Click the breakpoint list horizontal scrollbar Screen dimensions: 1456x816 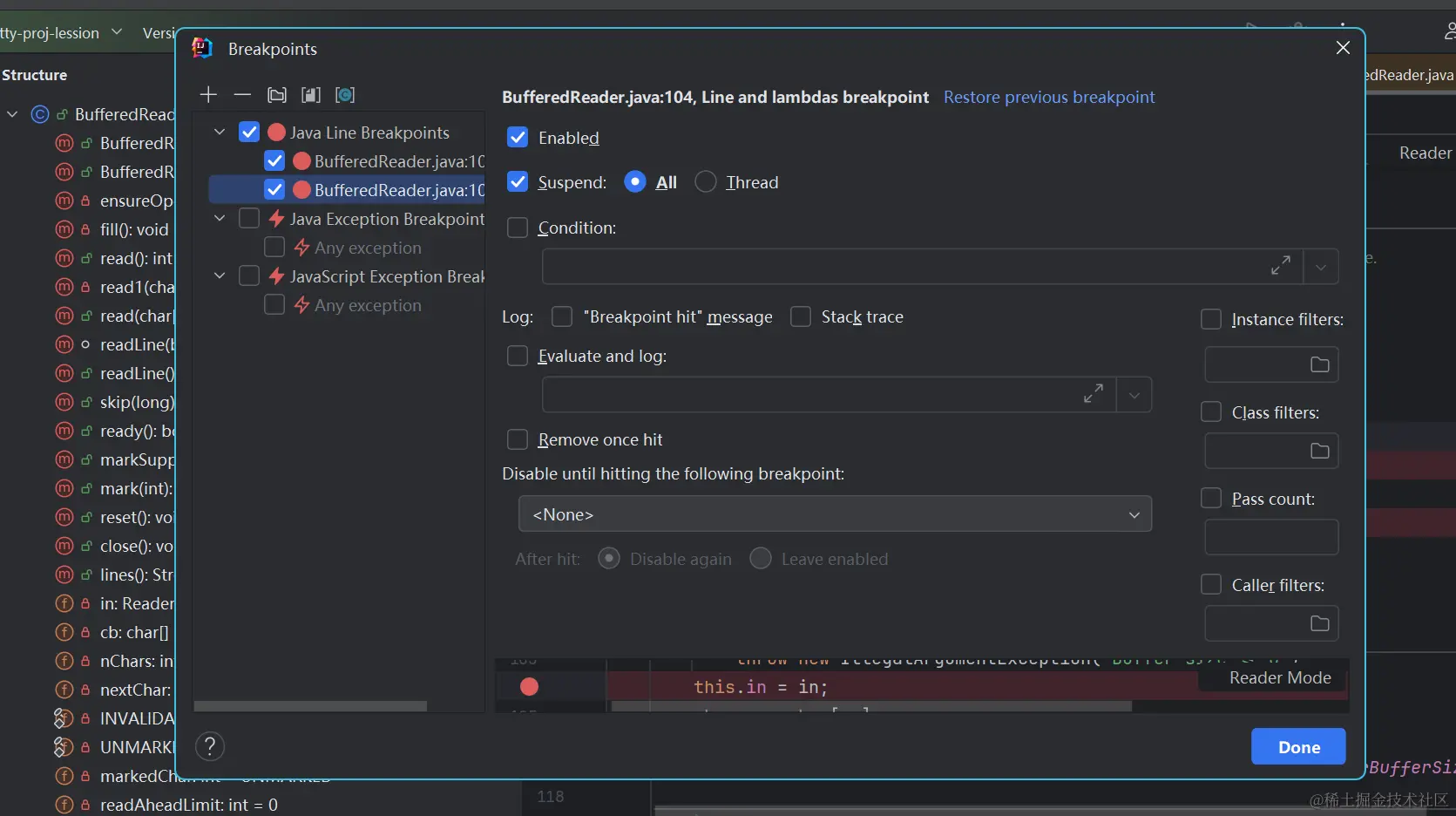tap(310, 706)
